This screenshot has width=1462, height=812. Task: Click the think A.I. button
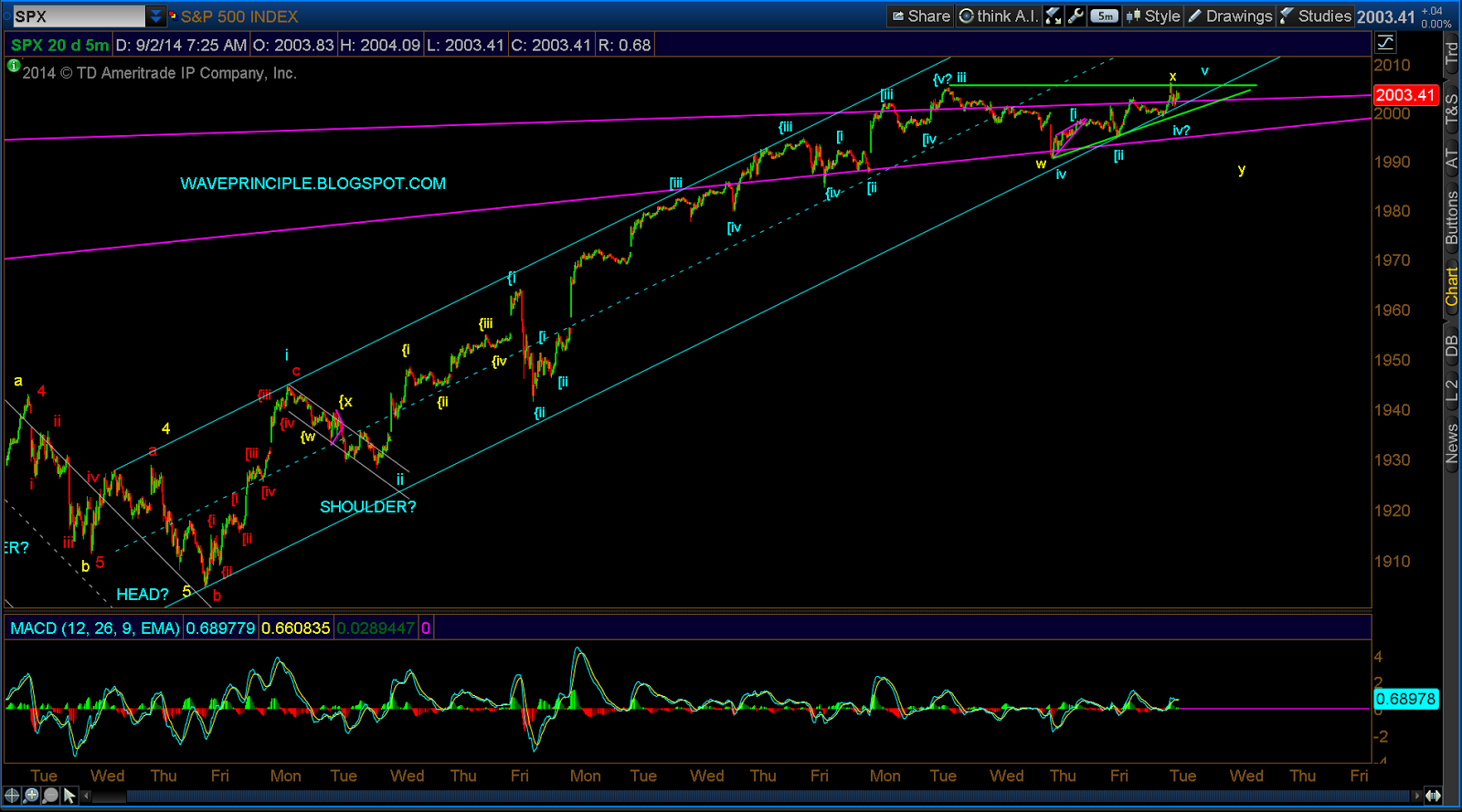[998, 16]
